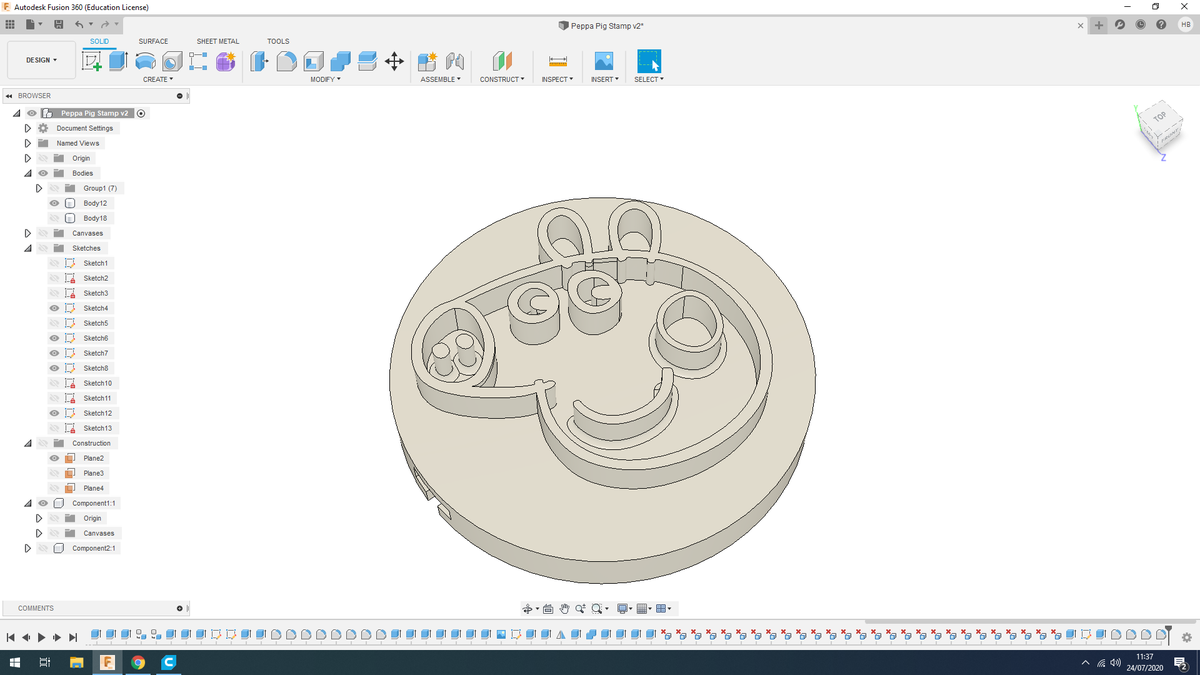Toggle visibility of Body18

point(55,218)
